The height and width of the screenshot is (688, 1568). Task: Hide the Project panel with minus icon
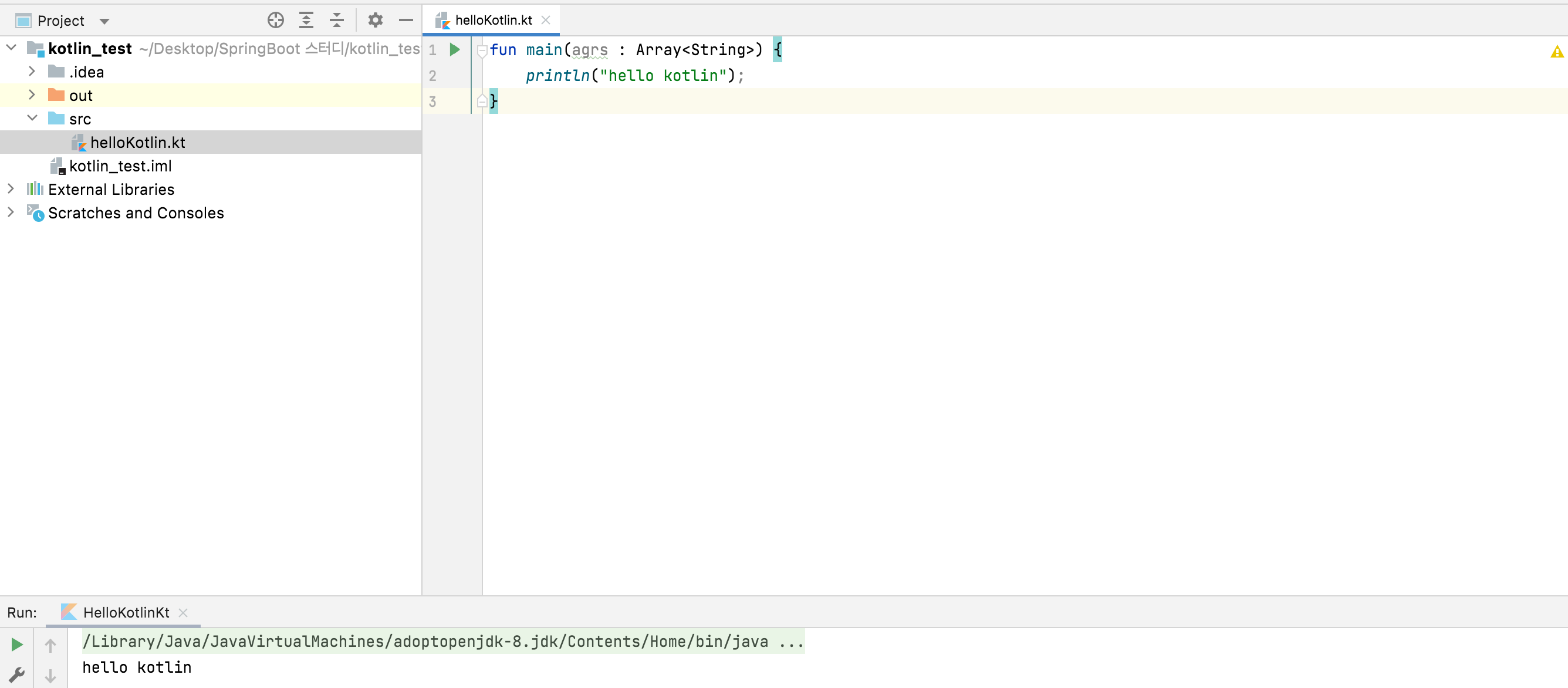405,20
